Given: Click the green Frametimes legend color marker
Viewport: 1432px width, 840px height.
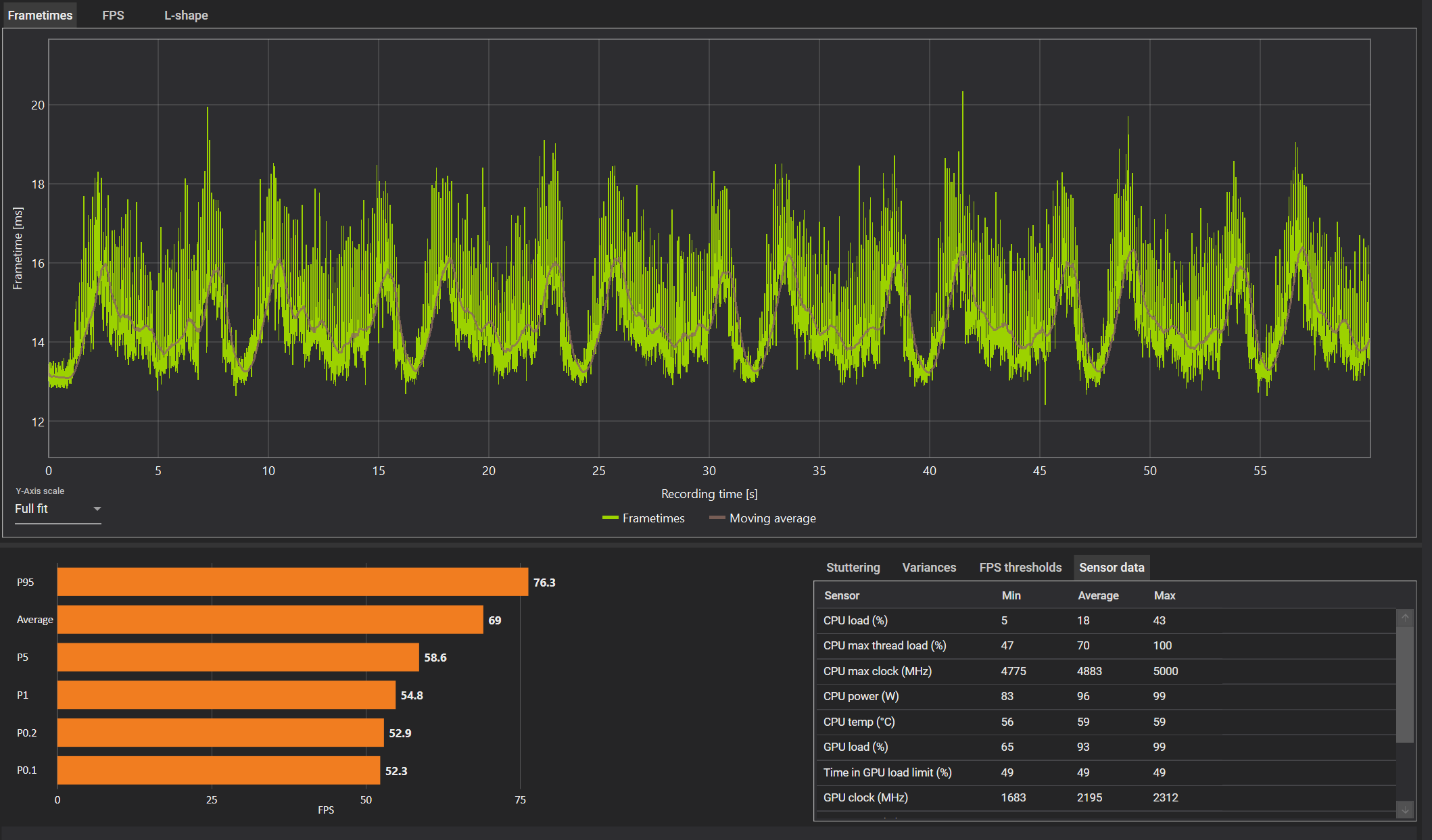Looking at the screenshot, I should tap(610, 518).
